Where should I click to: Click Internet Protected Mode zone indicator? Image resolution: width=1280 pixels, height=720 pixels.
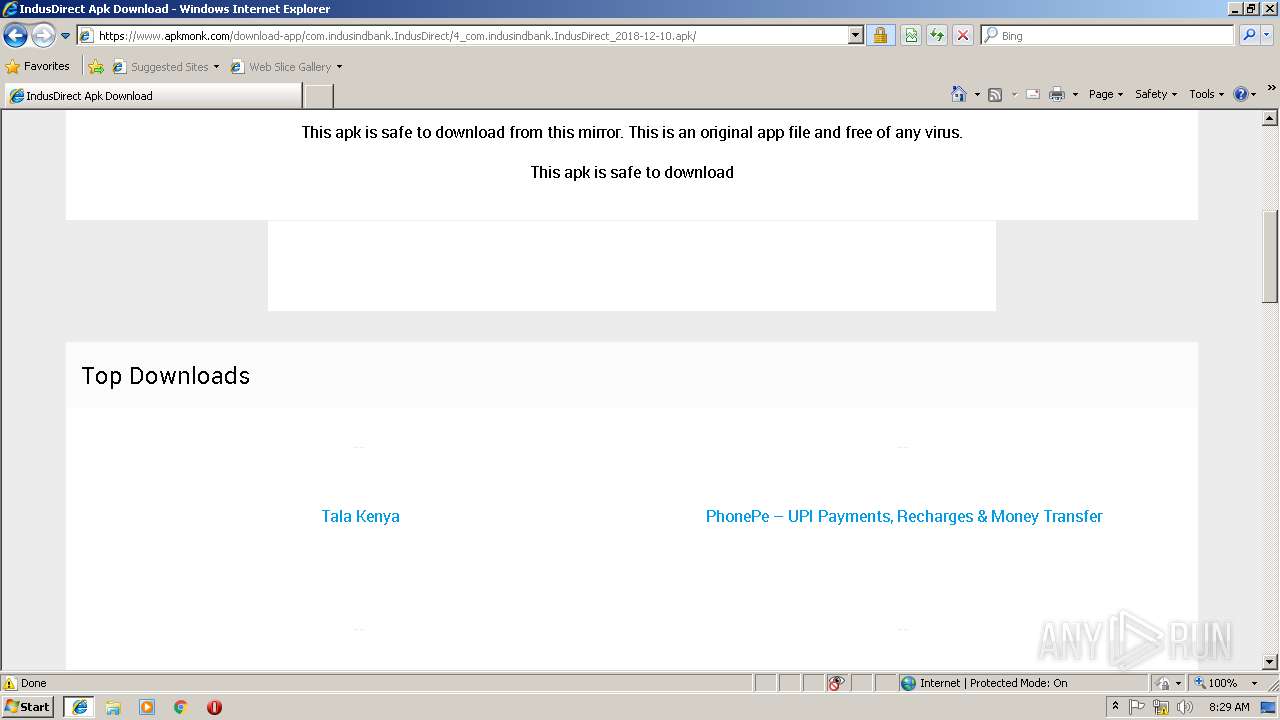[984, 683]
